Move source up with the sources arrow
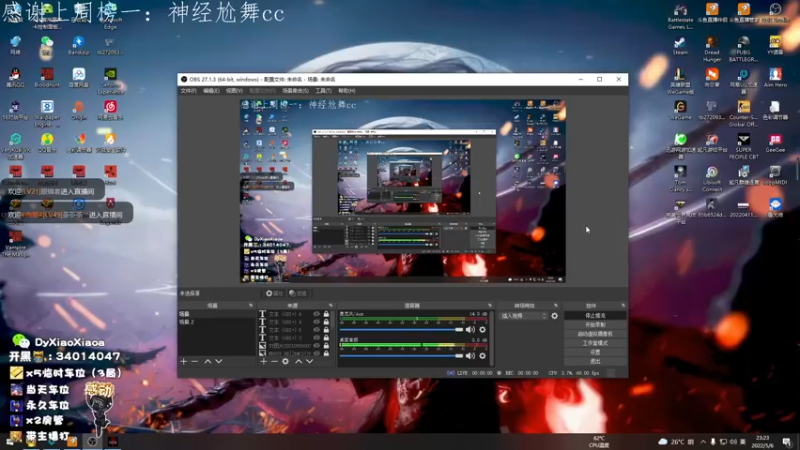Screen dimensions: 800x450 (298, 361)
